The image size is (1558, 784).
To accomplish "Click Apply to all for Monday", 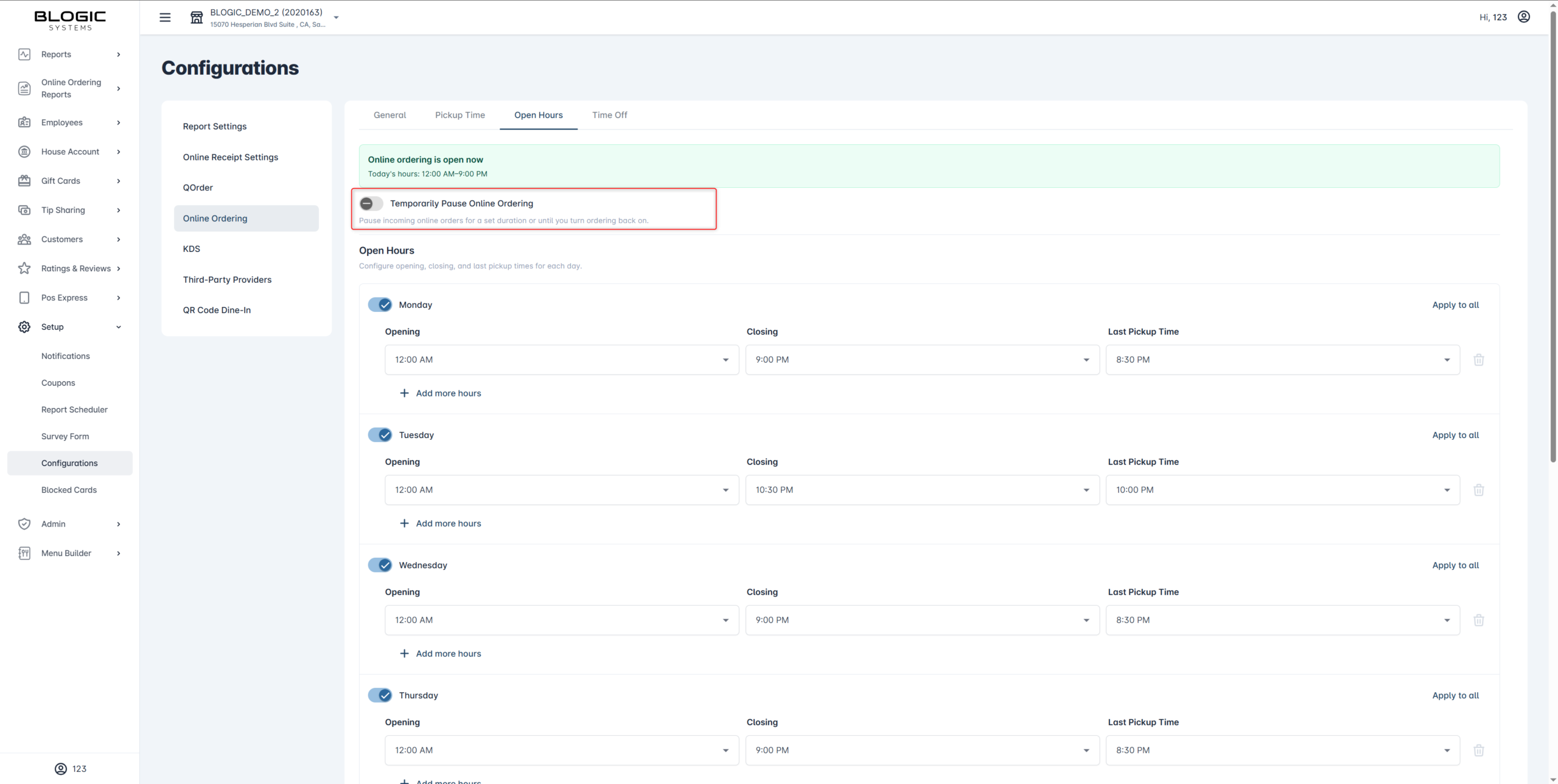I will (x=1455, y=305).
